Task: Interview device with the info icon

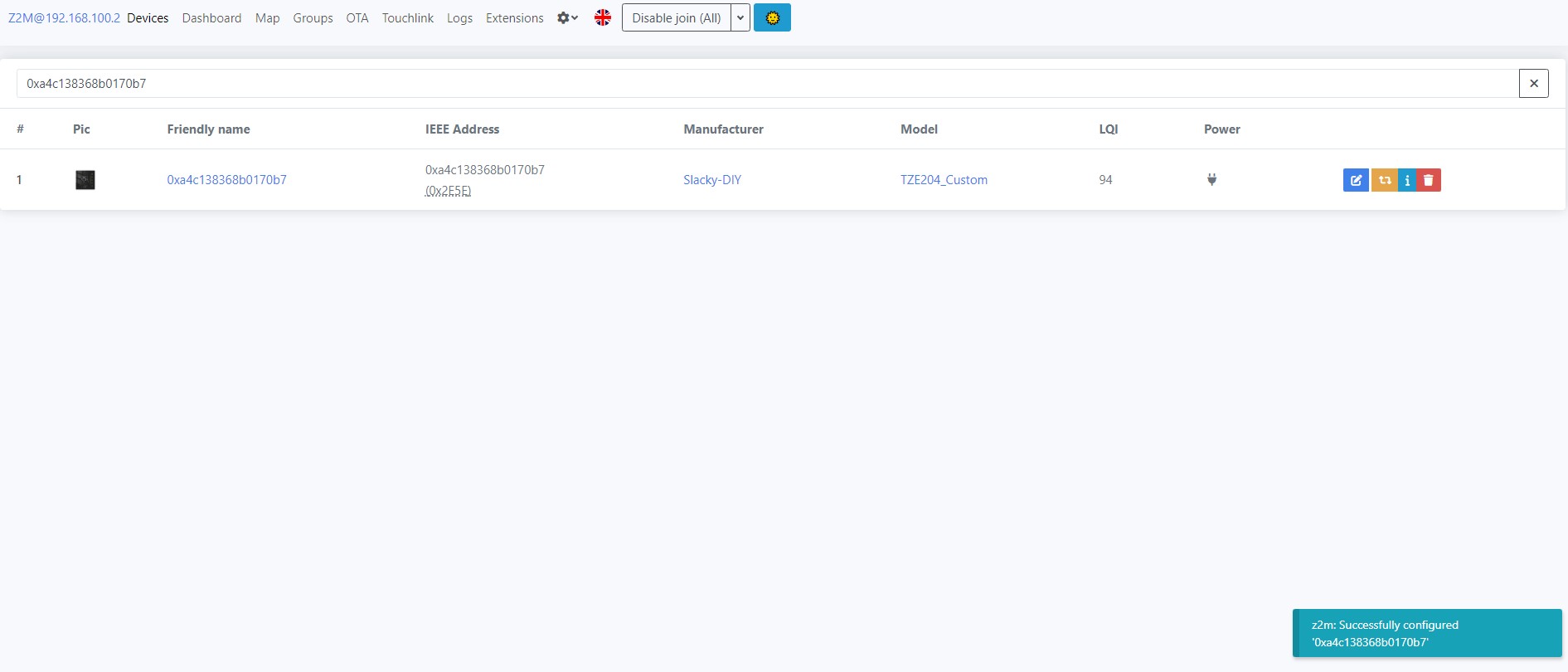Action: (x=1407, y=180)
